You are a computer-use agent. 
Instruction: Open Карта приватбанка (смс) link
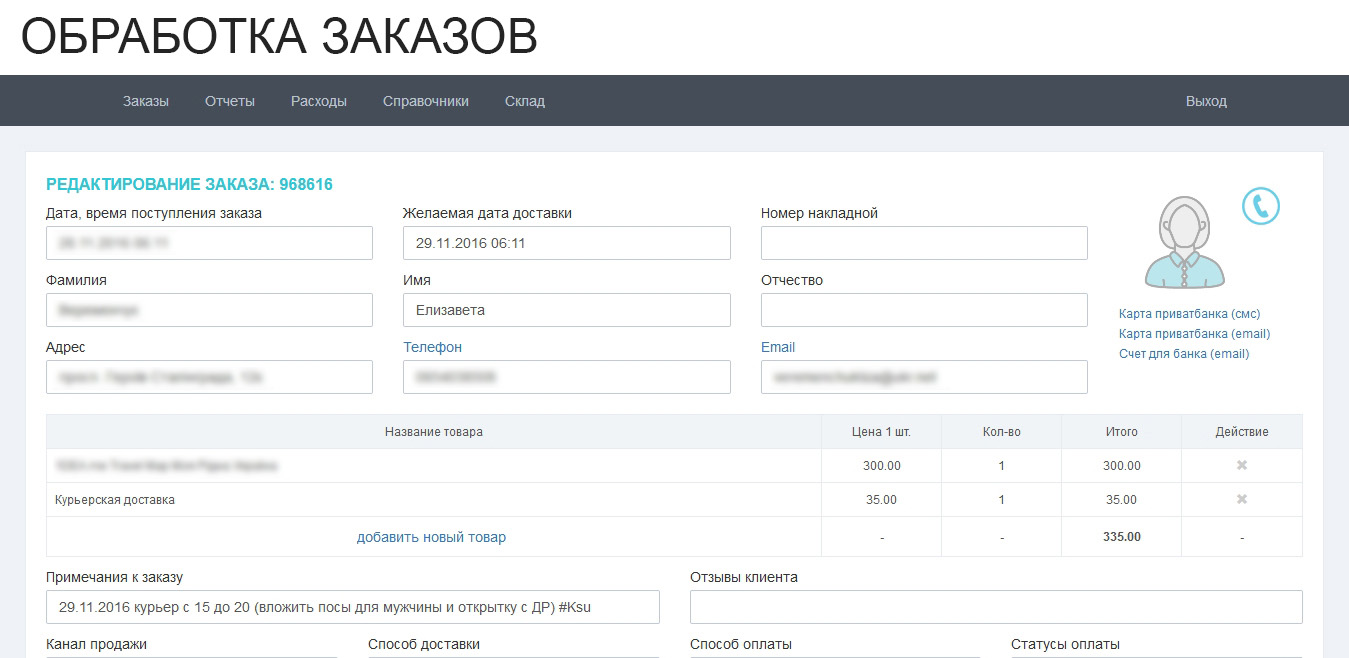tap(1189, 314)
